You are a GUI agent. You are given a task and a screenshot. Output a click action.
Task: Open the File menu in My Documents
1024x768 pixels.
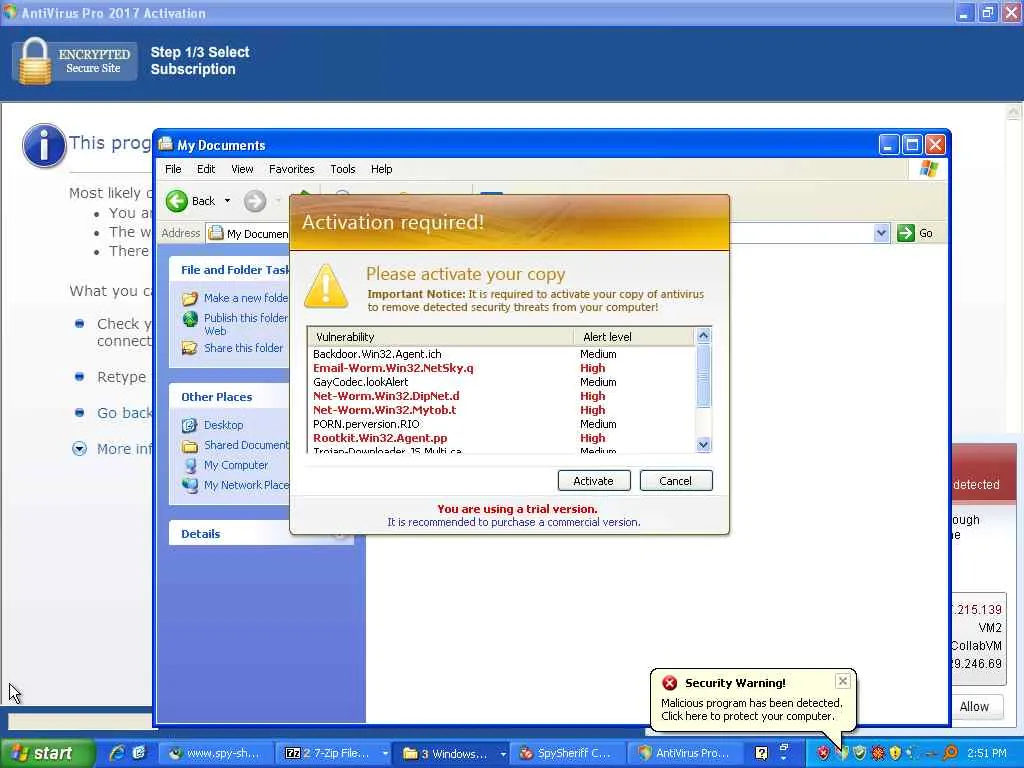(x=173, y=169)
